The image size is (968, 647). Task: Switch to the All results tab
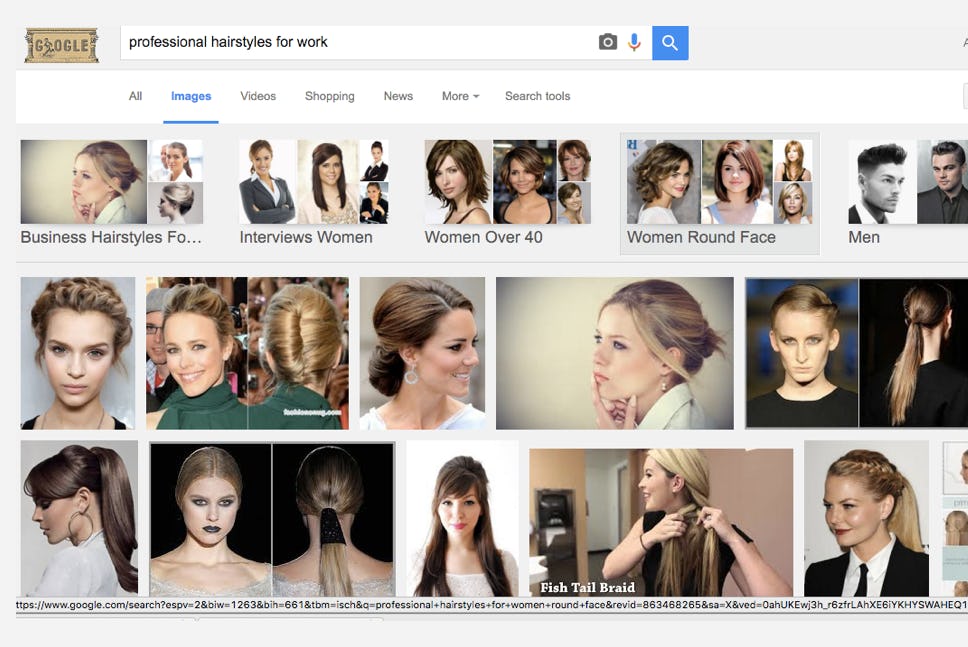(135, 96)
